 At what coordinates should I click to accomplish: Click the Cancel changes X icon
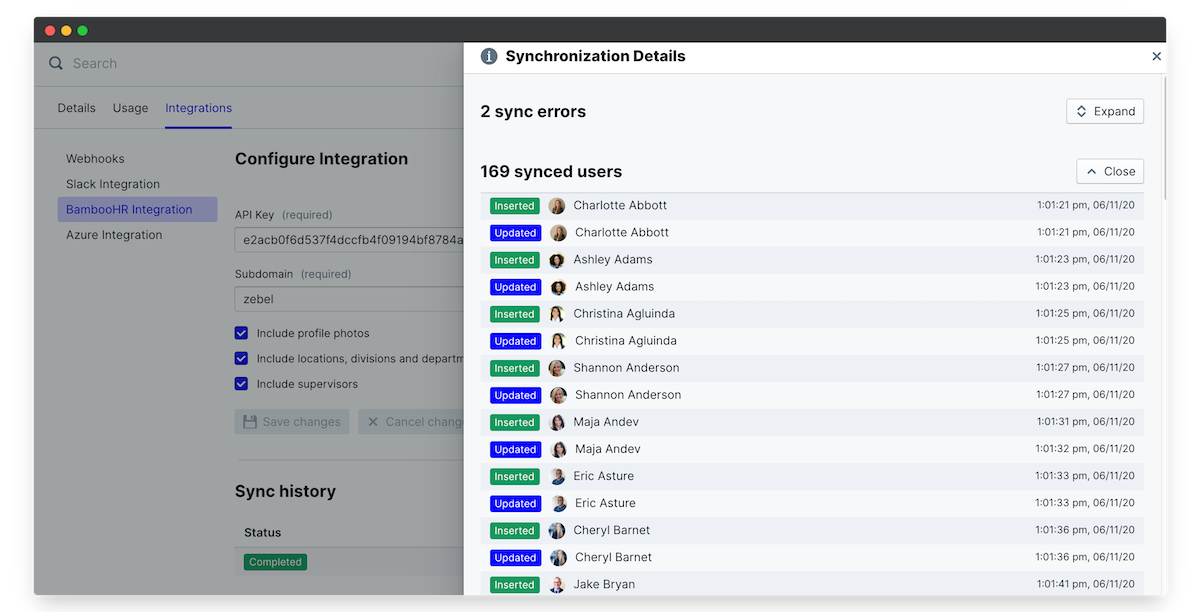373,422
